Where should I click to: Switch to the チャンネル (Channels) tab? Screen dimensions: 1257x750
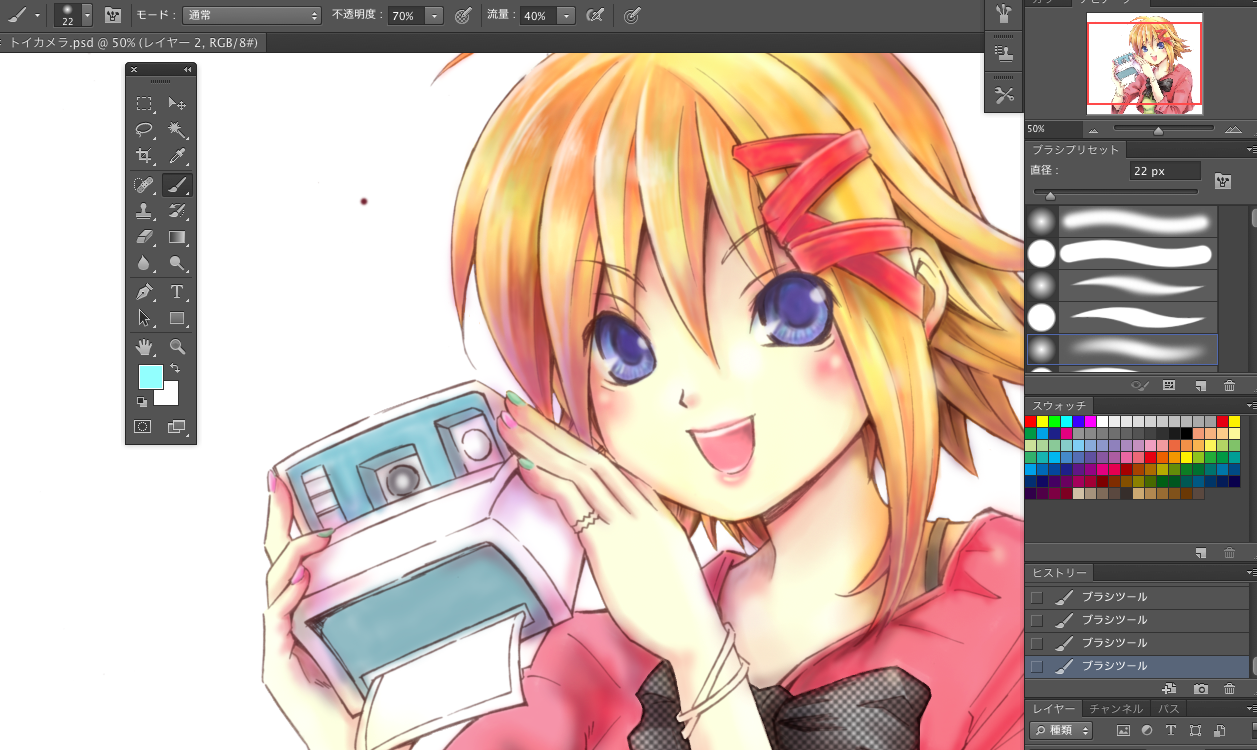coord(1118,709)
